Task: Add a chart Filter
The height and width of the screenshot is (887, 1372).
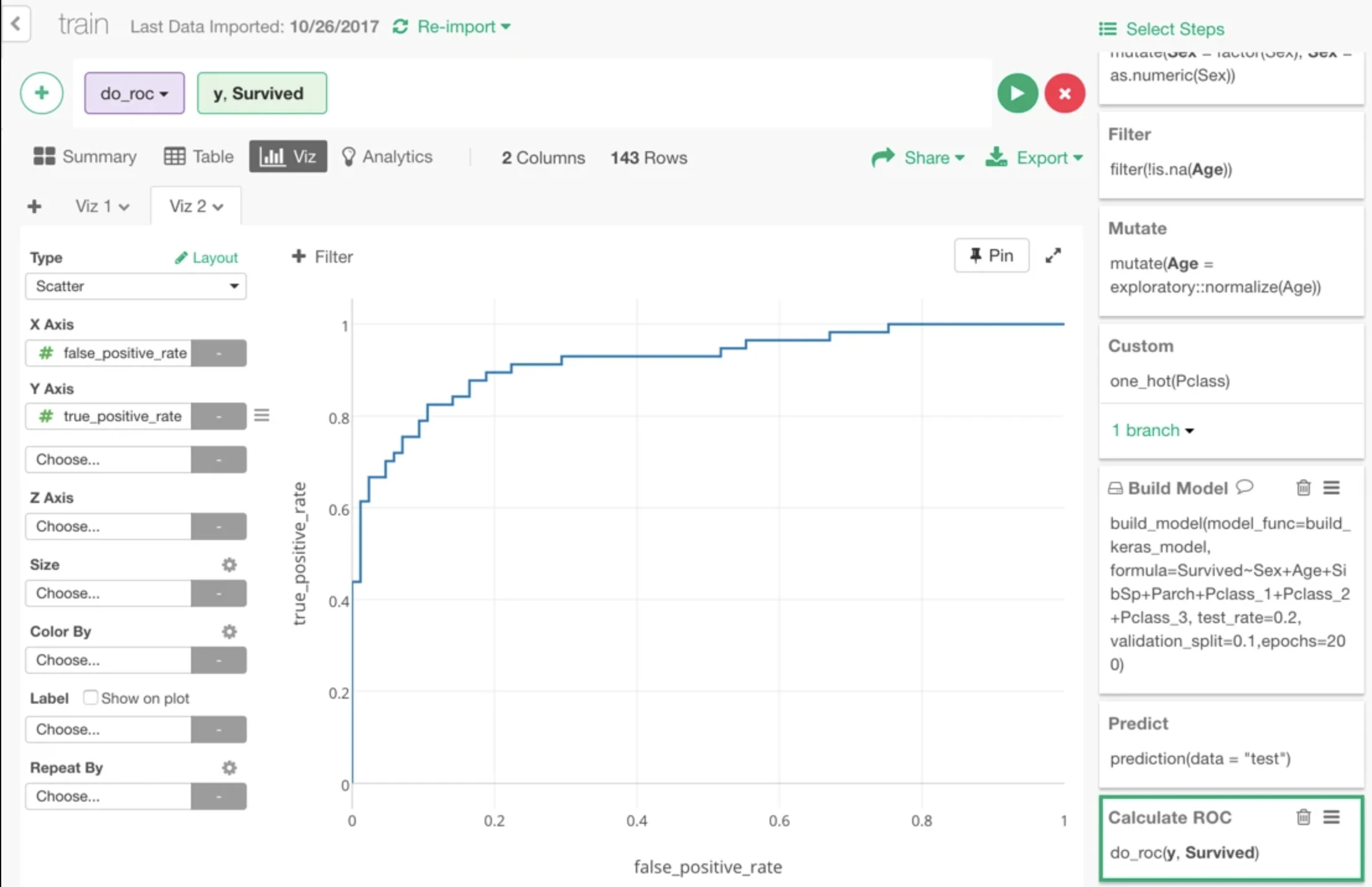Action: 322,257
